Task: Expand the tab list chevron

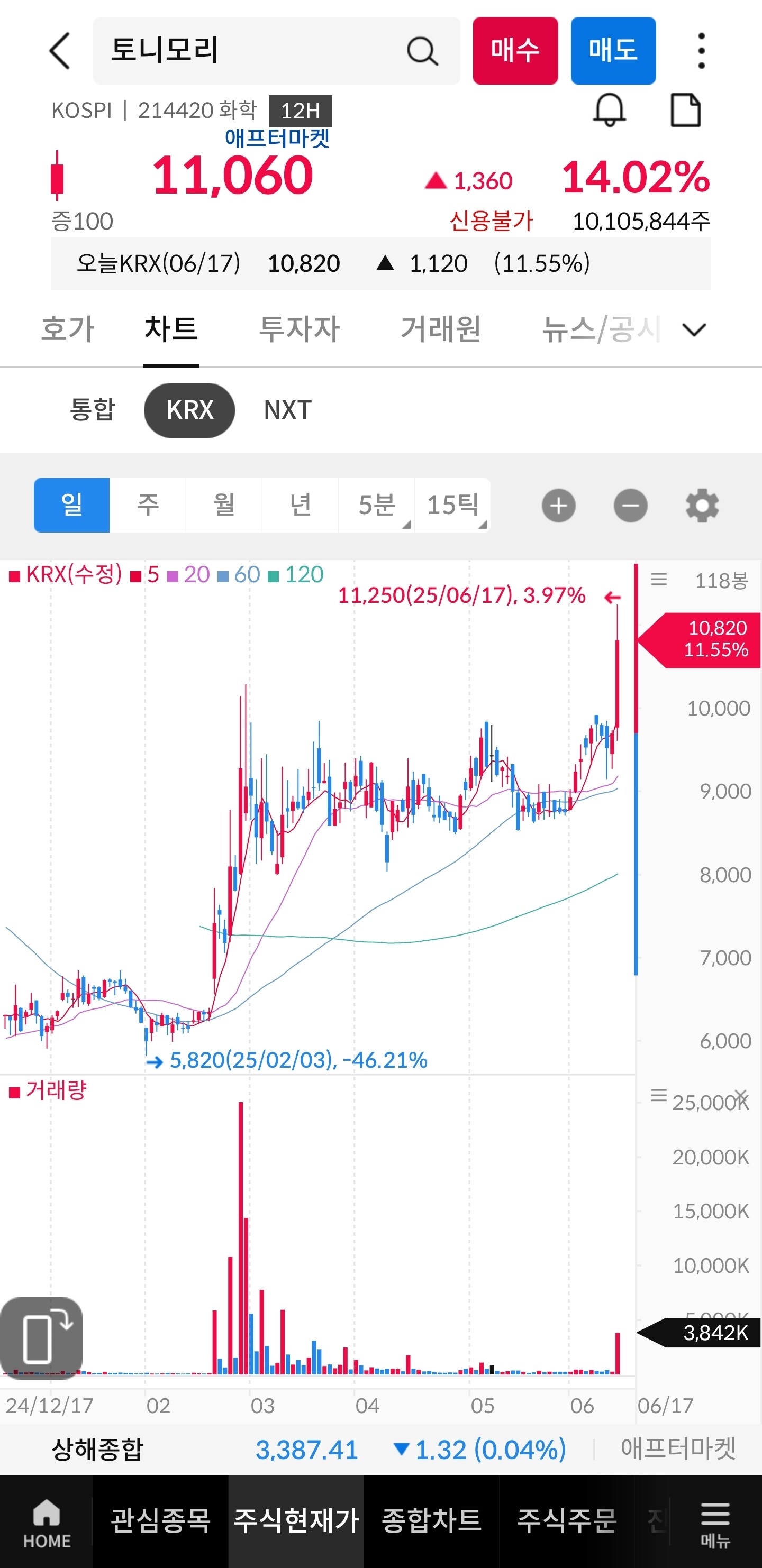Action: [694, 329]
